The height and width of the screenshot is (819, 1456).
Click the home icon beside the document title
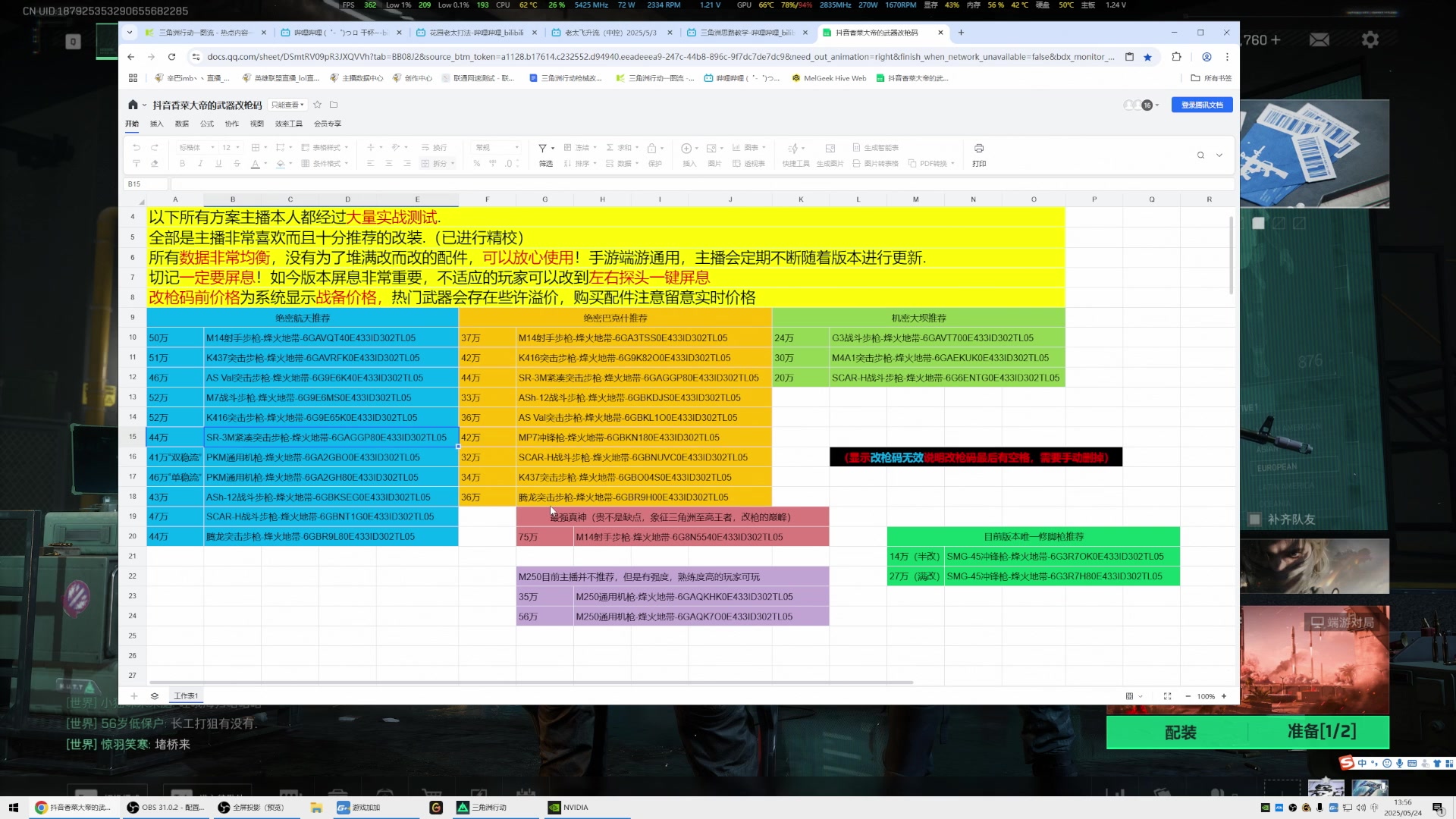tap(133, 105)
